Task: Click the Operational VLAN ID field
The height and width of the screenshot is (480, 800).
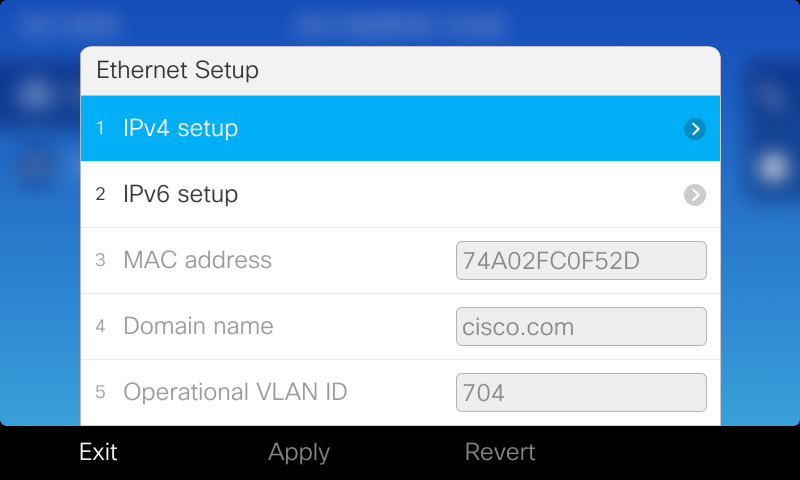Action: pyautogui.click(x=581, y=392)
